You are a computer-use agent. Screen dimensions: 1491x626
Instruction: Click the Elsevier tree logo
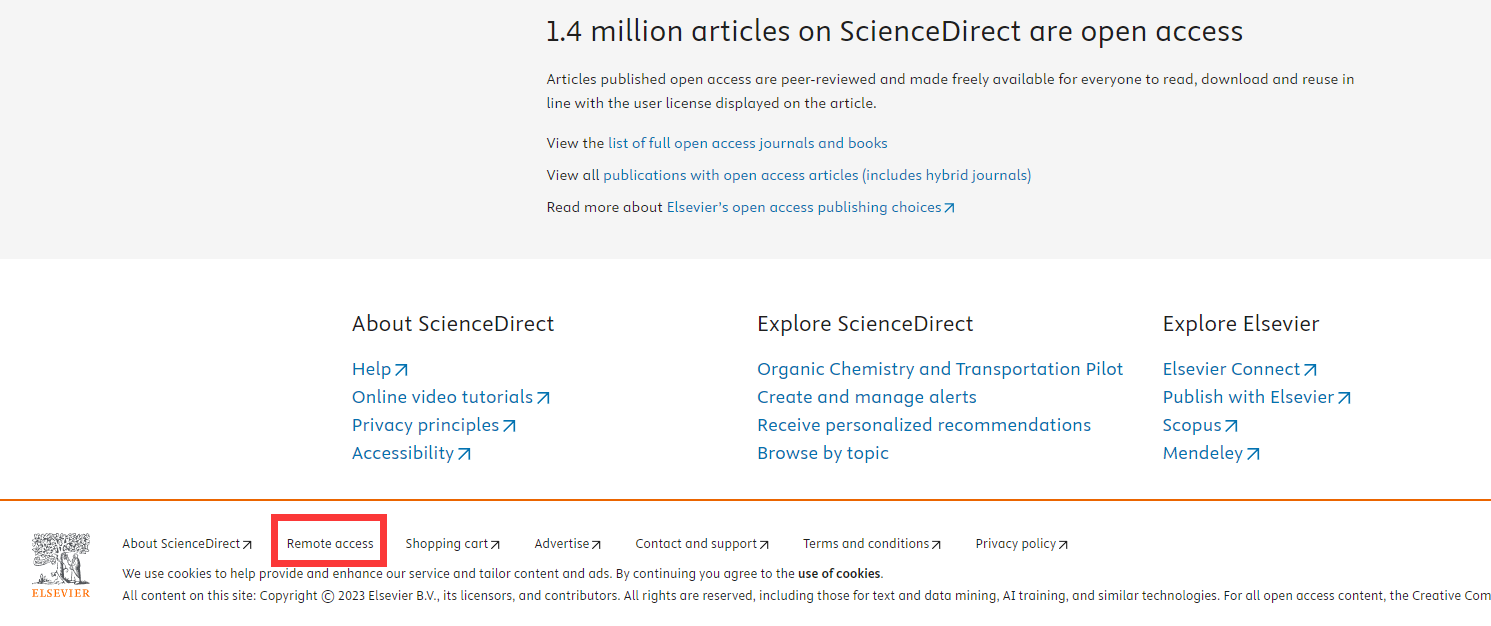coord(60,565)
